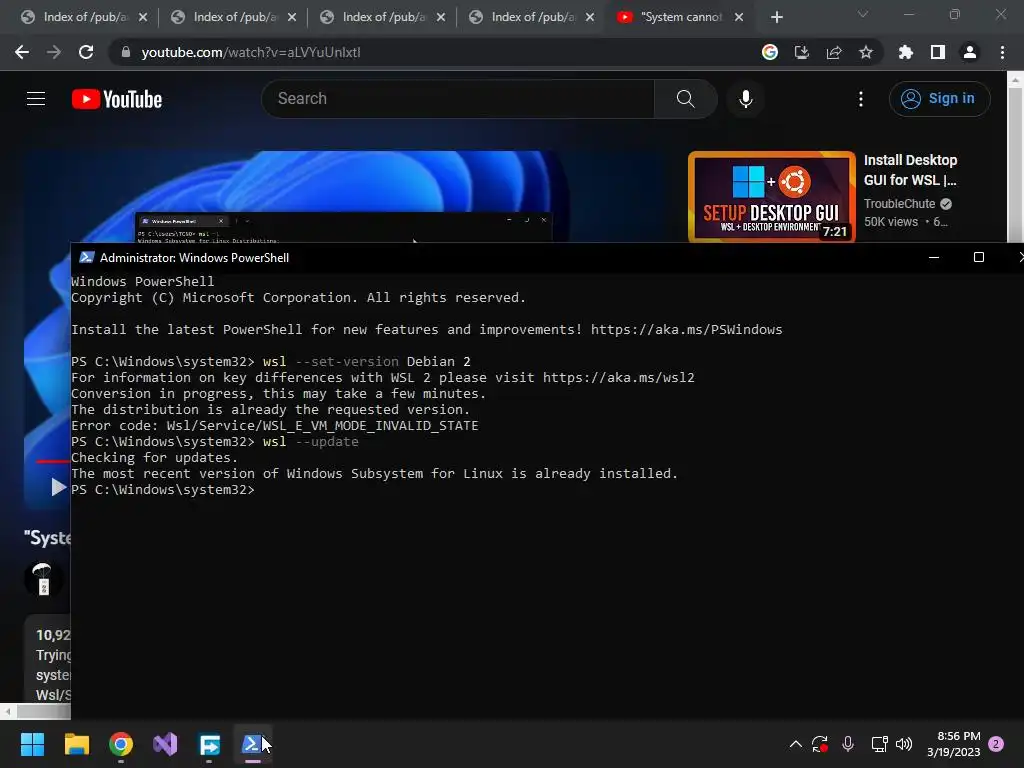This screenshot has width=1024, height=768.
Task: Go back in Chrome browser
Action: (x=22, y=52)
